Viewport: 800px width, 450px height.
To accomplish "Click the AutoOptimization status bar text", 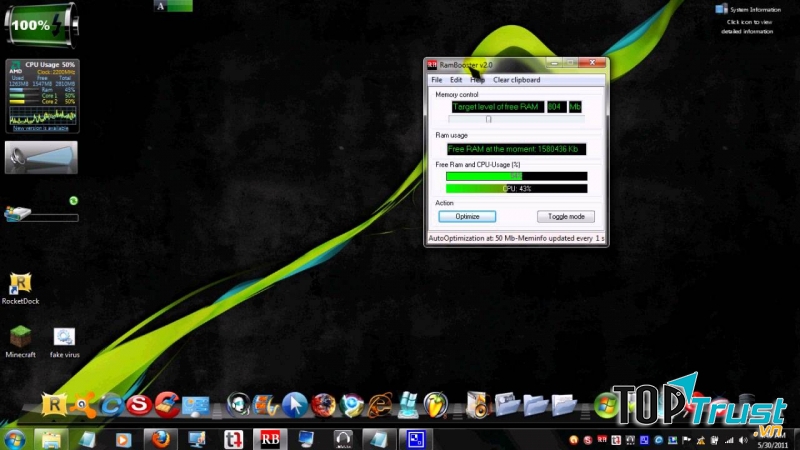I will click(x=516, y=238).
